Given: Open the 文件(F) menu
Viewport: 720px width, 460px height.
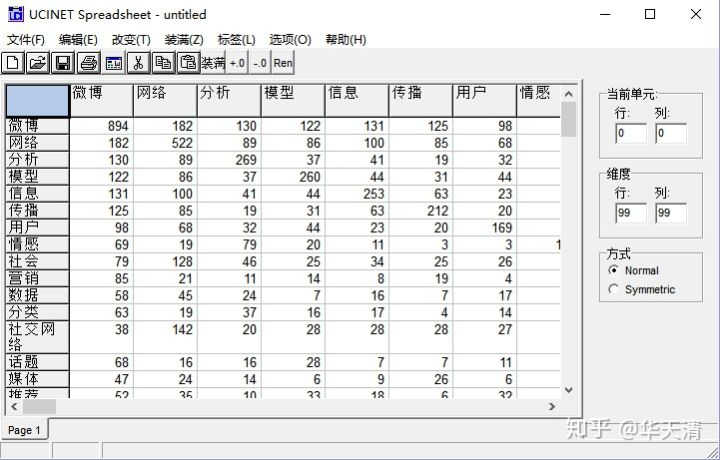Looking at the screenshot, I should (x=26, y=40).
